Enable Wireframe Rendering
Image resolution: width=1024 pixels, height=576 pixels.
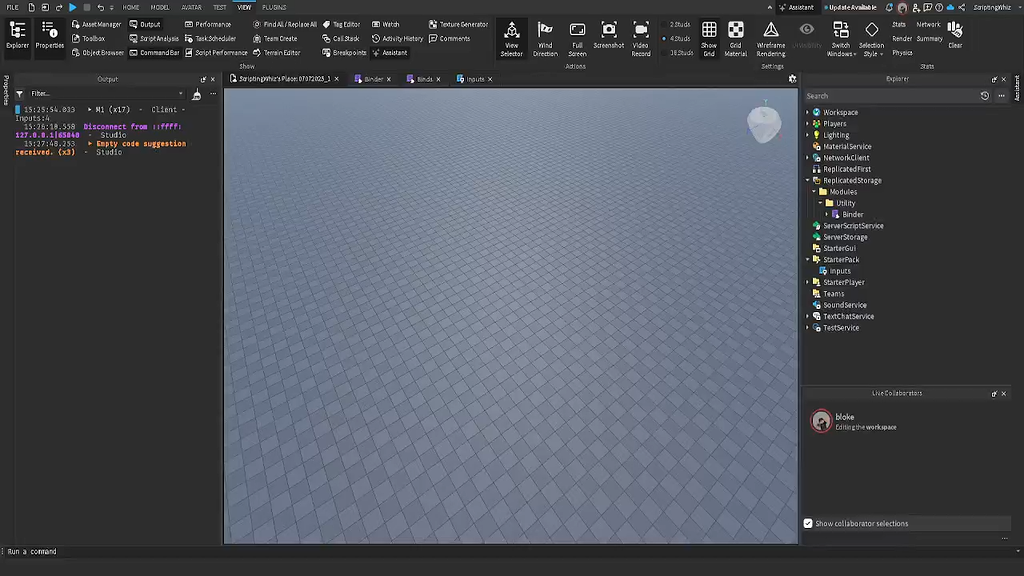[x=771, y=39]
